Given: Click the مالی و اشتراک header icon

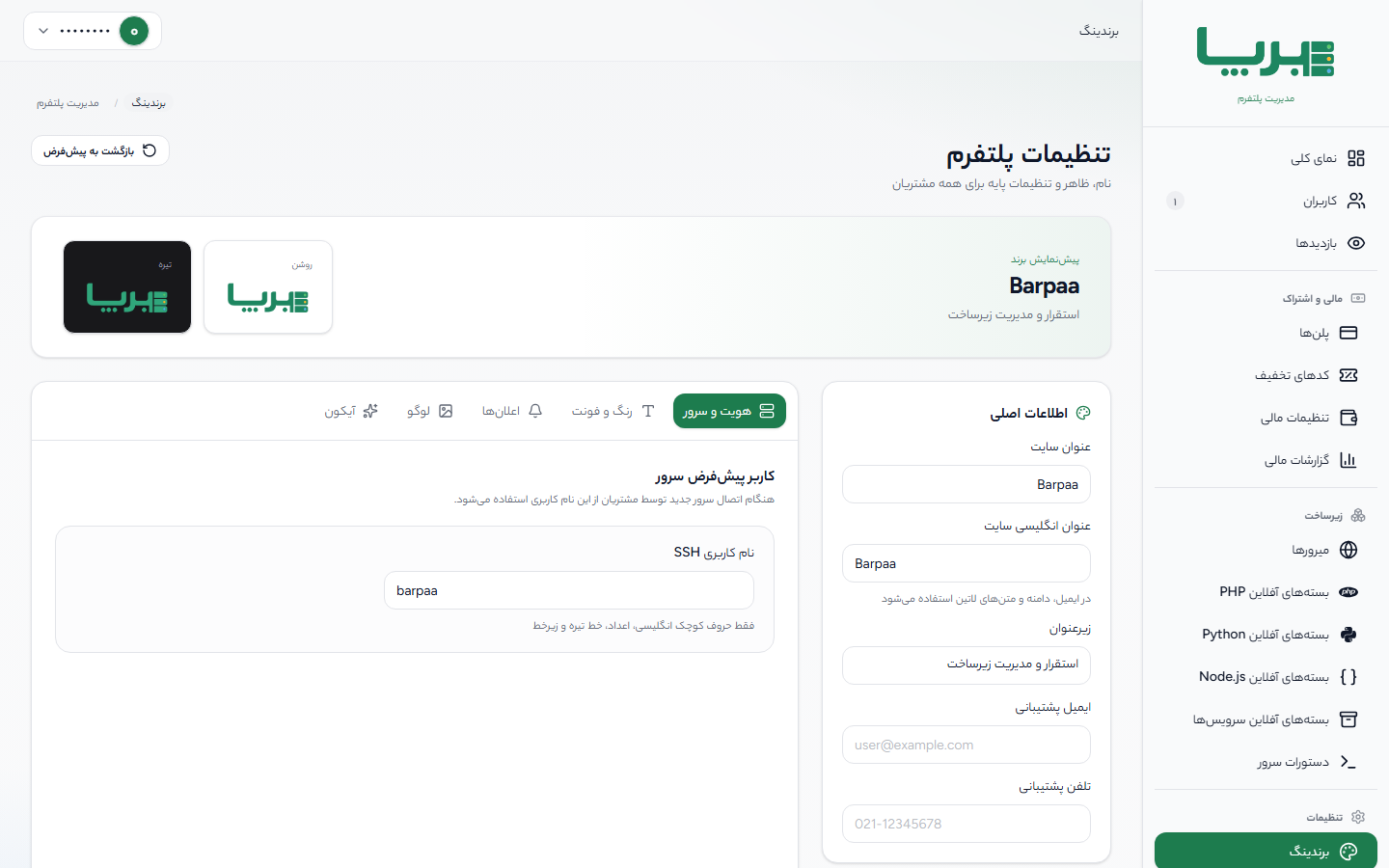Looking at the screenshot, I should [1358, 299].
